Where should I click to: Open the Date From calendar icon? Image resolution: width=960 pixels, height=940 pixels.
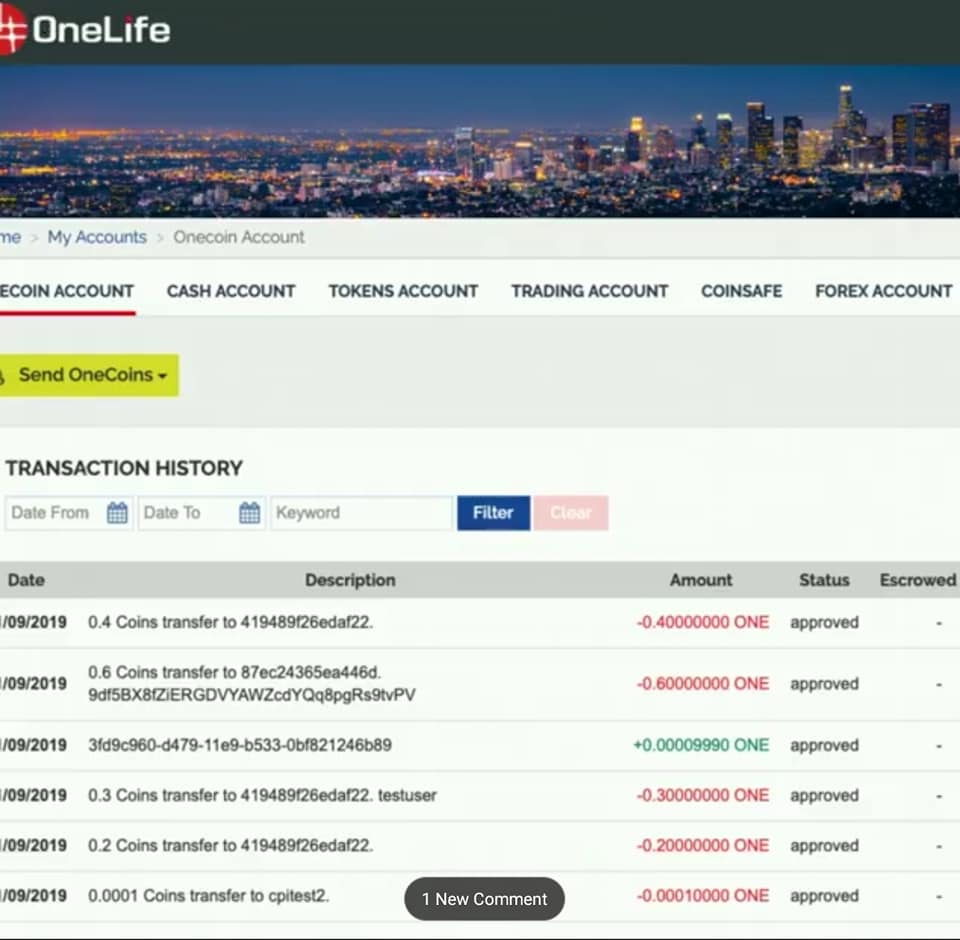[x=117, y=513]
